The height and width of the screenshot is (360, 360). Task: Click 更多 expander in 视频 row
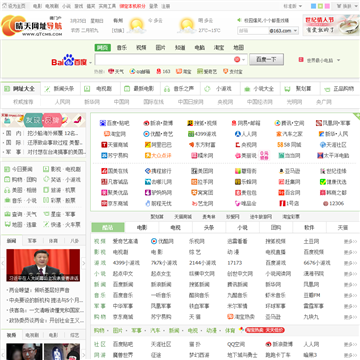coord(350,241)
